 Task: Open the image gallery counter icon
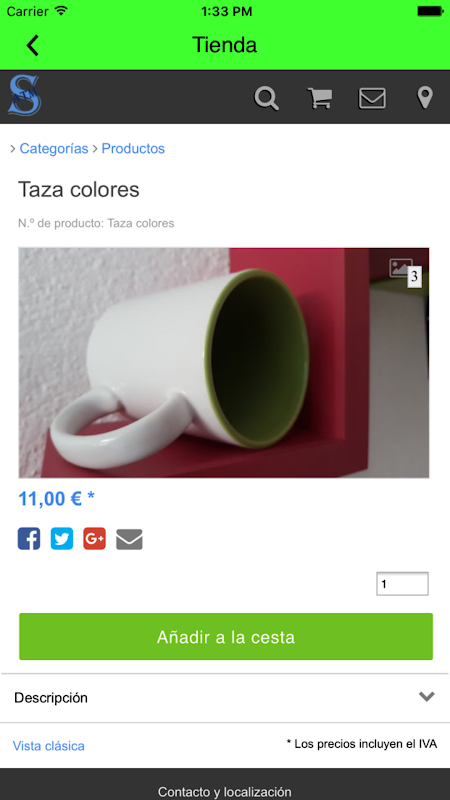(406, 272)
